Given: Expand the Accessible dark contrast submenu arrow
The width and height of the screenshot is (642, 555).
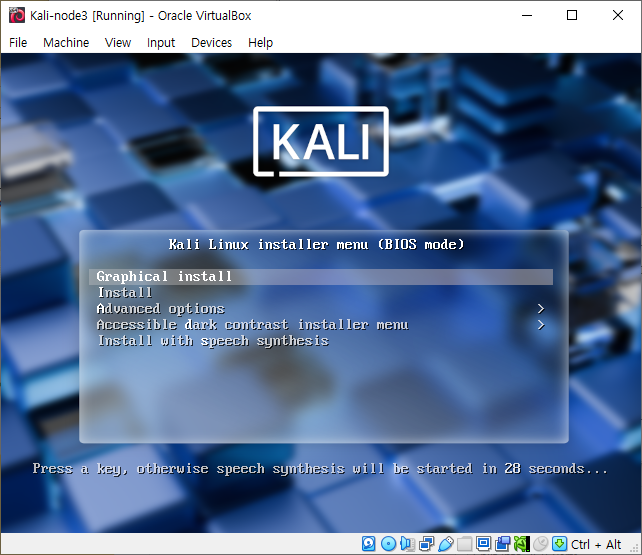Looking at the screenshot, I should (x=541, y=325).
